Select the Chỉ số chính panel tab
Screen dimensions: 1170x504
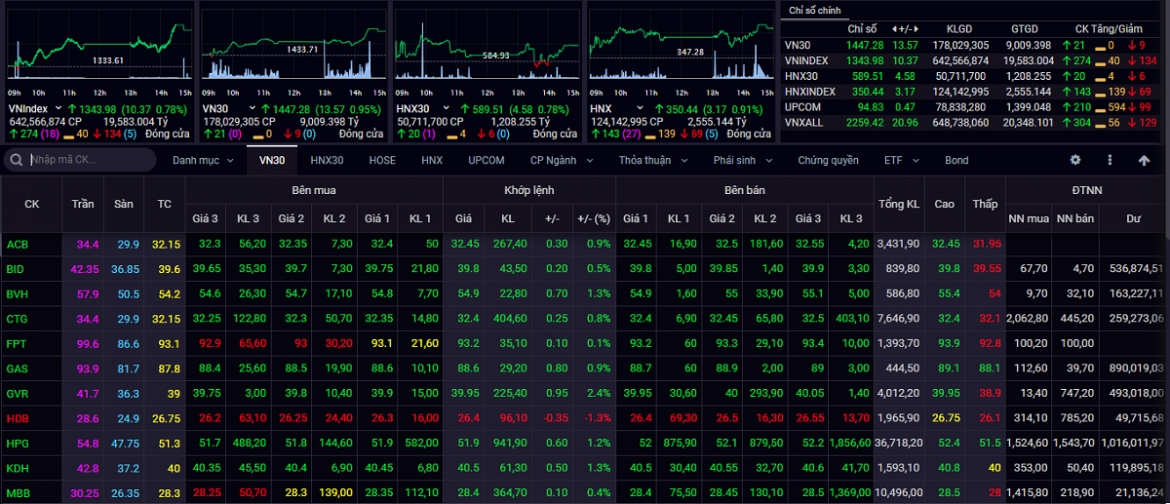point(815,10)
